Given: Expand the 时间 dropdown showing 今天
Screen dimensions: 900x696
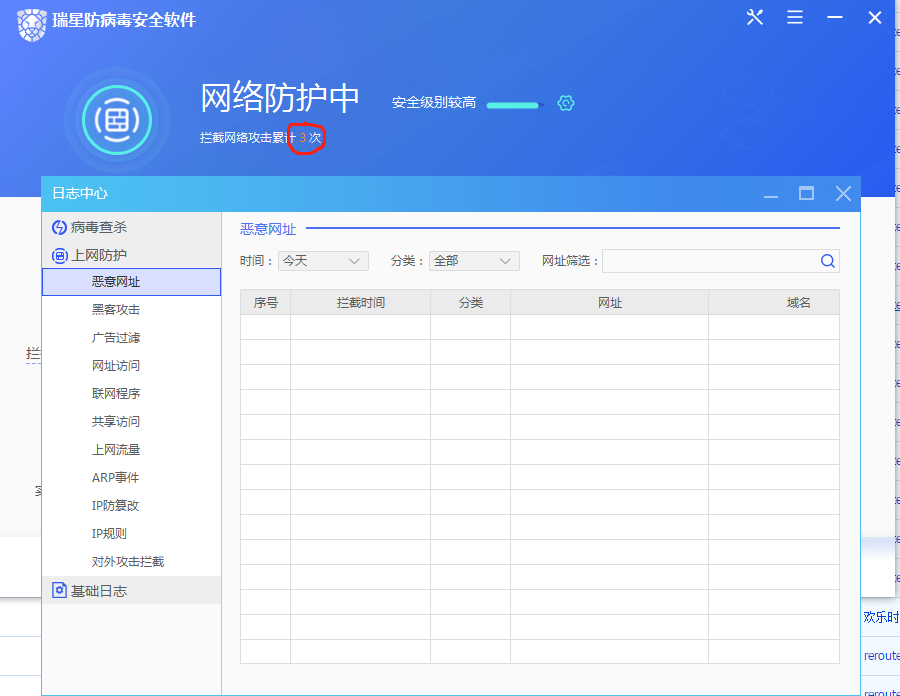Looking at the screenshot, I should (323, 261).
